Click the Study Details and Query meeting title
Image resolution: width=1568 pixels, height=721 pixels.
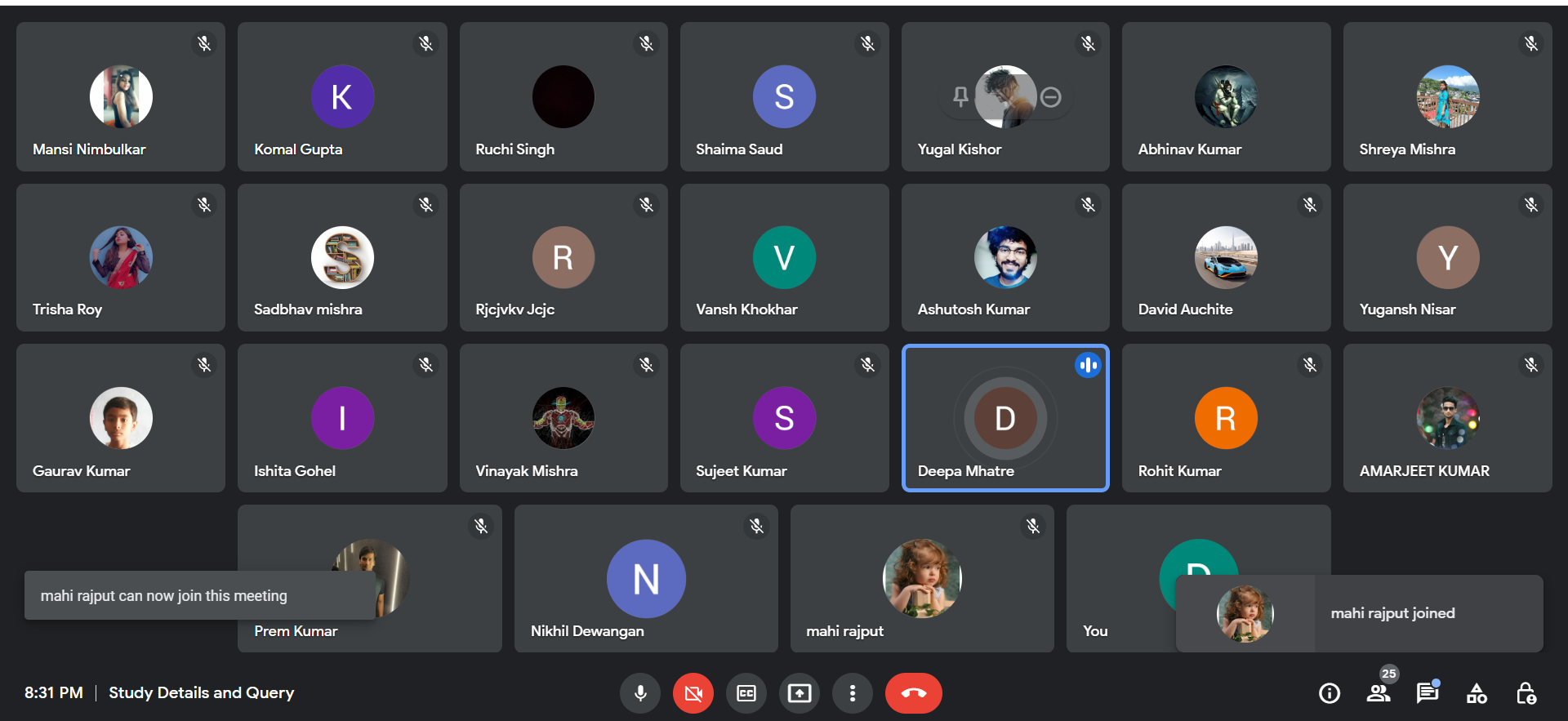pyautogui.click(x=201, y=692)
